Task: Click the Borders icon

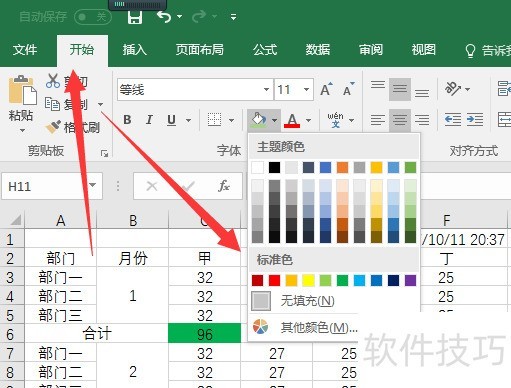Action: 214,120
